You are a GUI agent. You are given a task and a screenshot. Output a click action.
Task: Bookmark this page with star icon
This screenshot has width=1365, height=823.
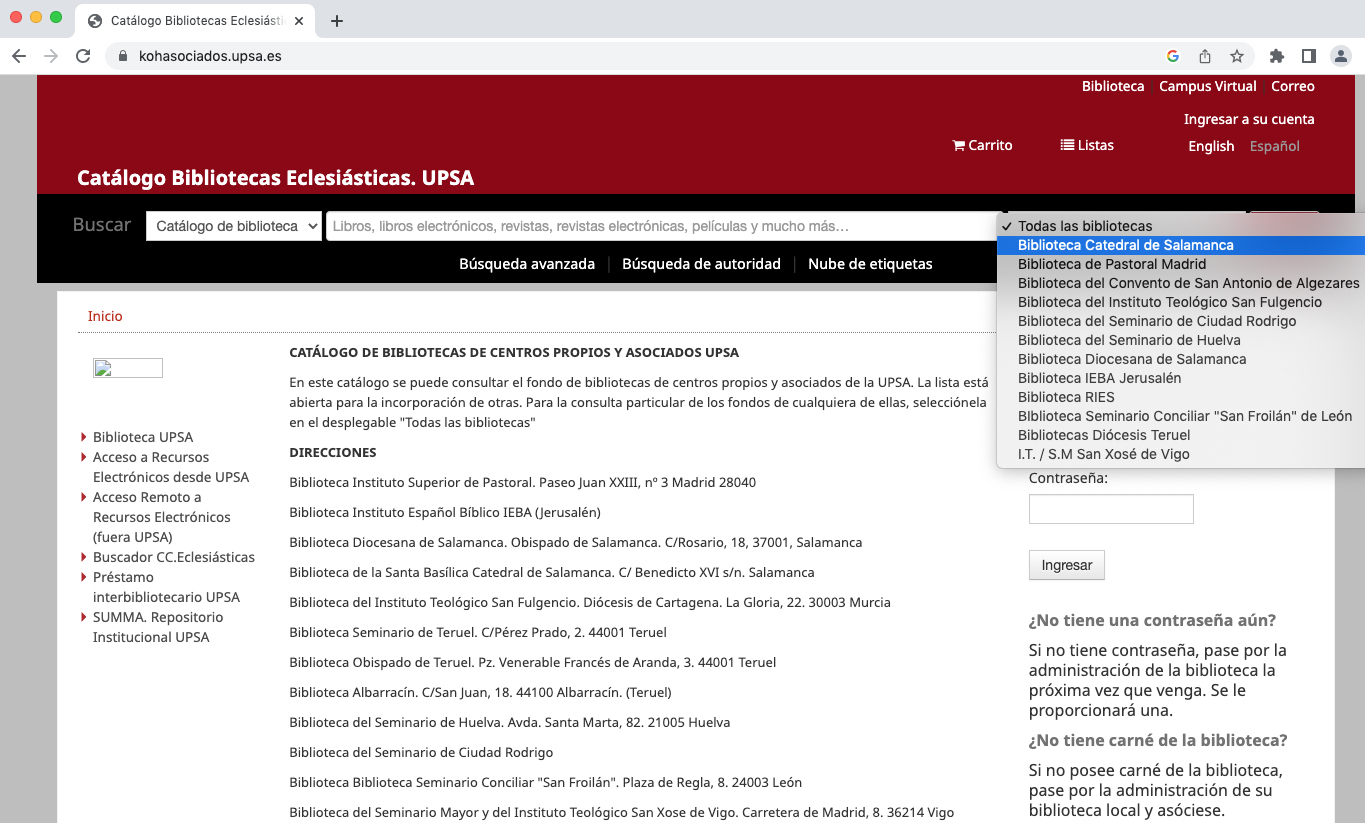pos(1237,56)
